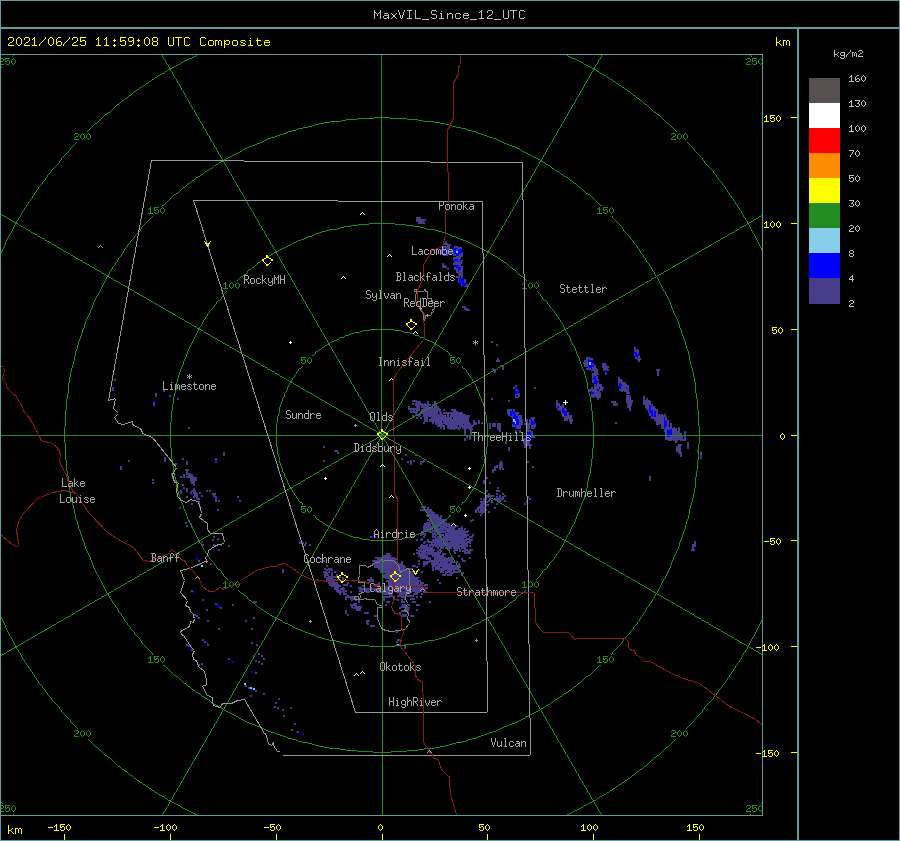Select the orange 50–70 legend swatch

(824, 166)
